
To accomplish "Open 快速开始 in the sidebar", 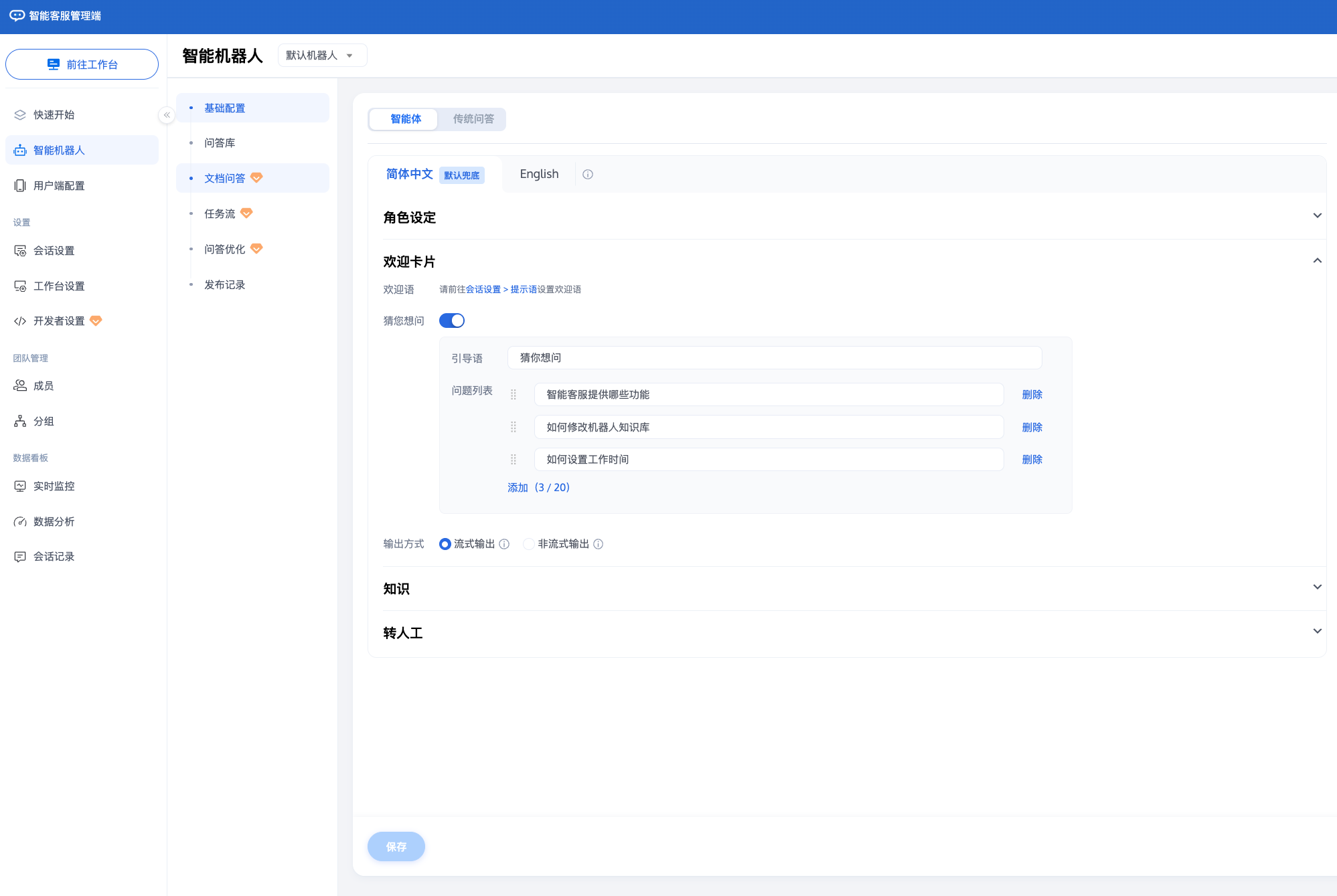I will coord(54,115).
